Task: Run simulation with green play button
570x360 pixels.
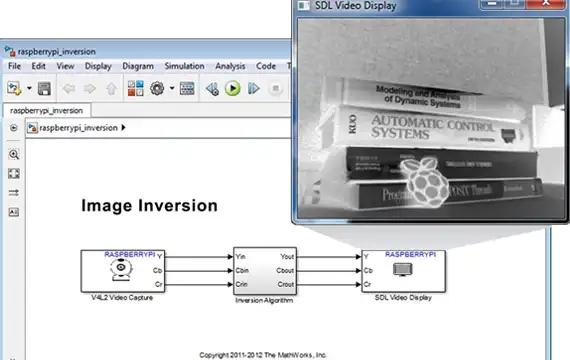Action: [x=233, y=88]
